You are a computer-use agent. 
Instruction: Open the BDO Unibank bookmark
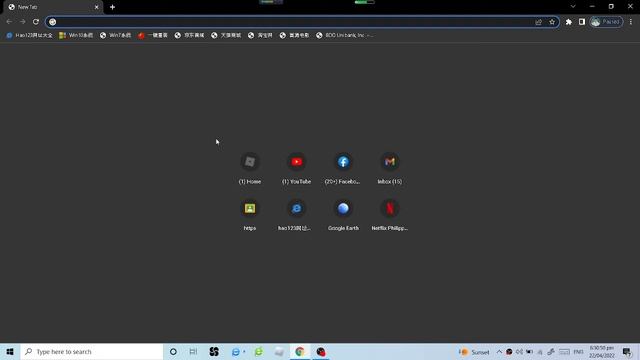pos(344,36)
